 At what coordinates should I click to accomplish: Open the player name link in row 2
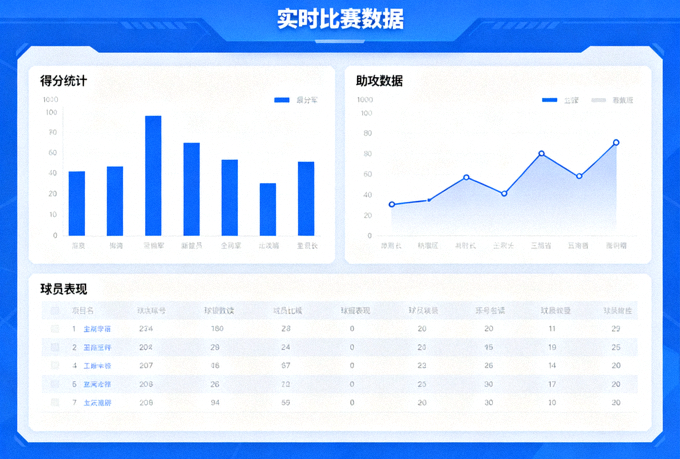coord(97,347)
